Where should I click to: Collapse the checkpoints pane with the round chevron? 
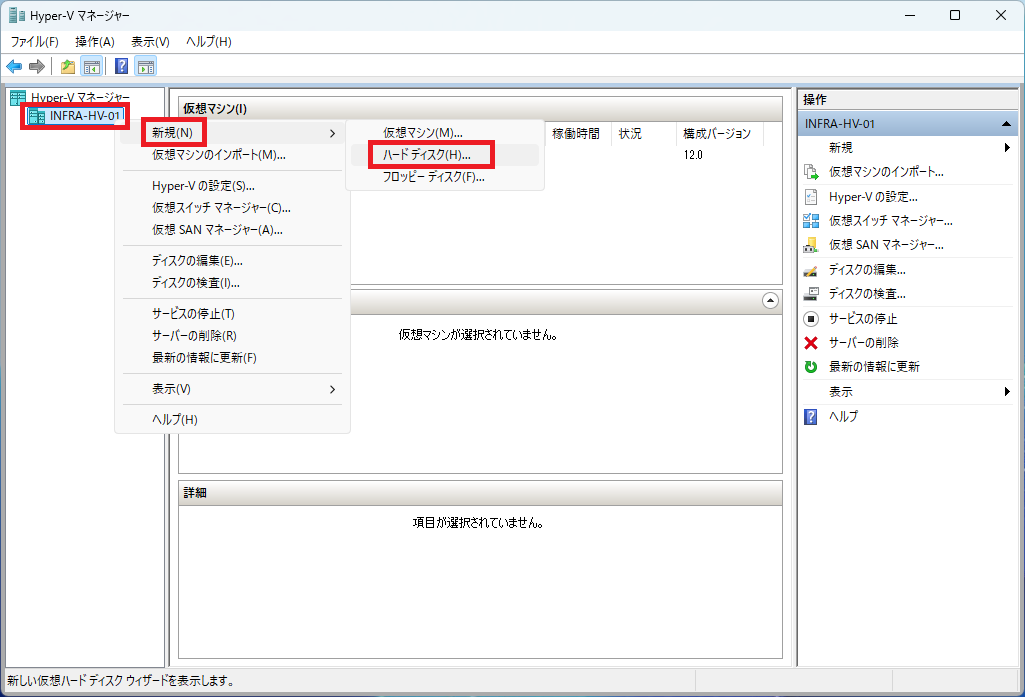(771, 301)
